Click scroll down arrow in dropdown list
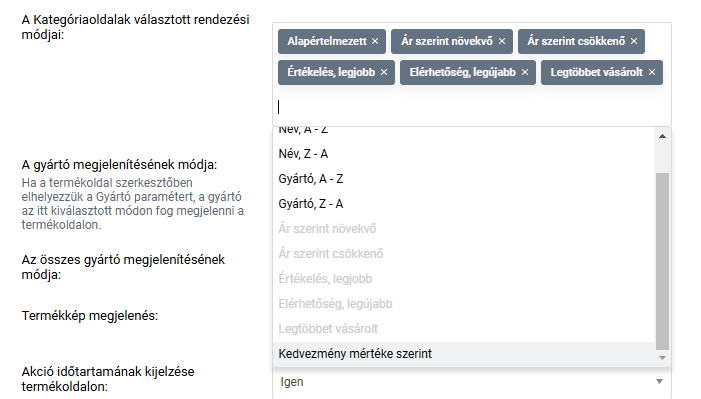The height and width of the screenshot is (399, 701). [x=663, y=358]
